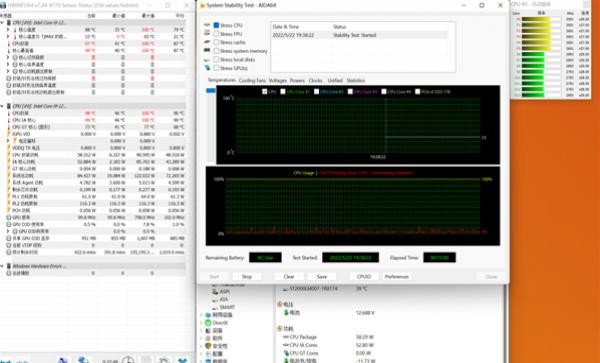Click thermometer icon of CPU IA 核心 row
This screenshot has height=363, width=600.
[9, 120]
